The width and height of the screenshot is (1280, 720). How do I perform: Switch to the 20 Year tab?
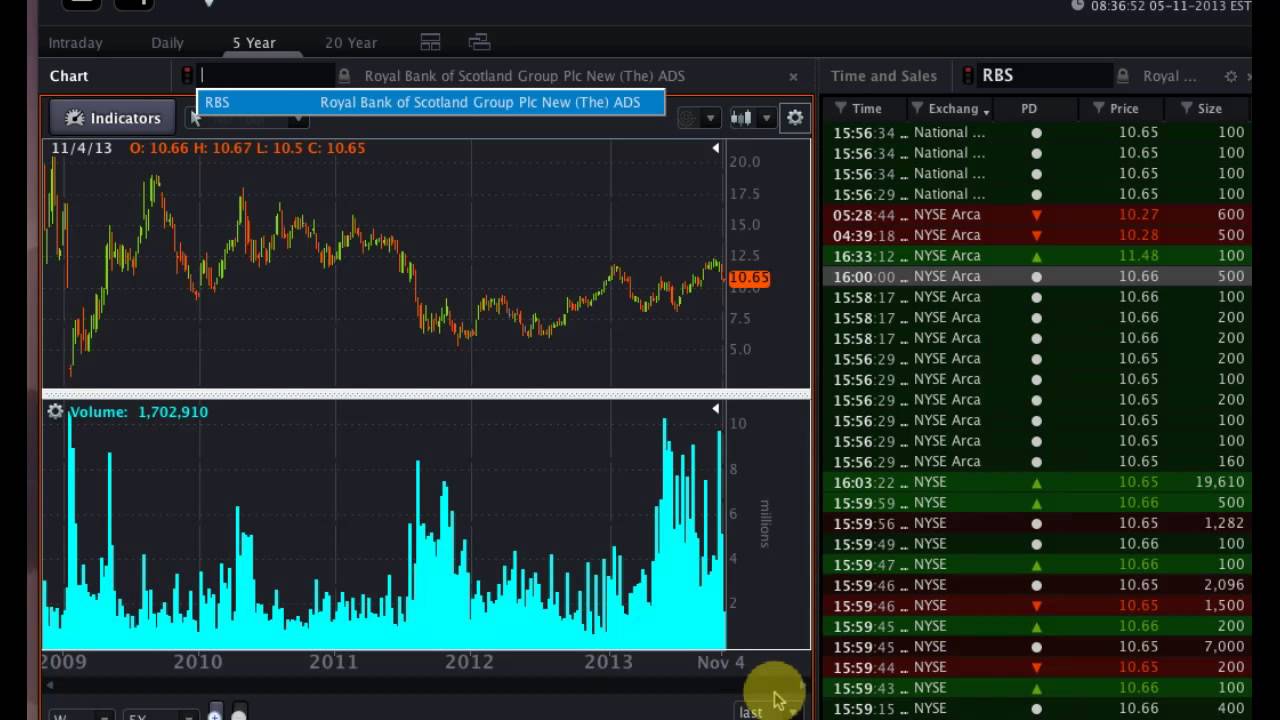point(351,43)
